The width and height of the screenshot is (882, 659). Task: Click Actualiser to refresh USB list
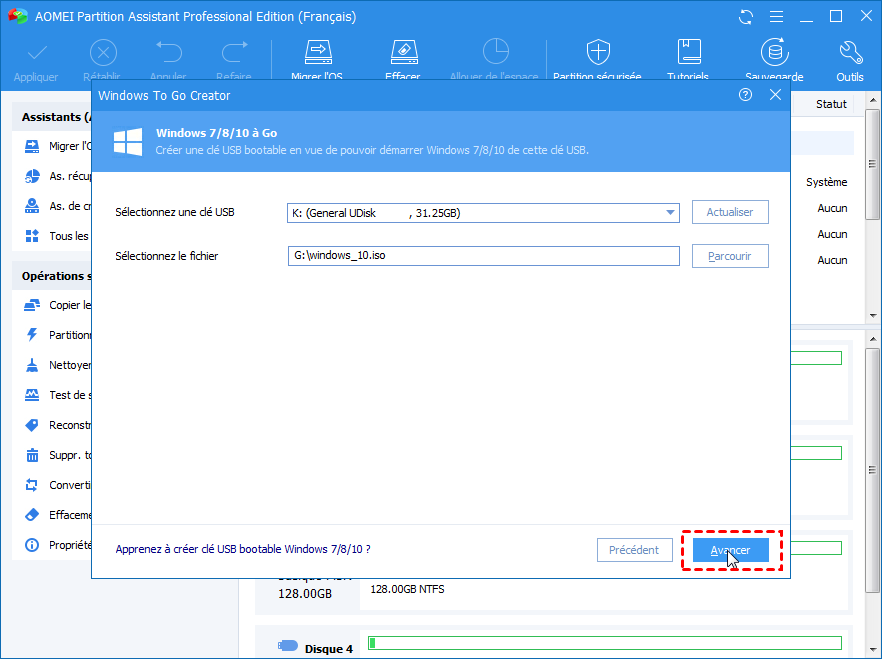pyautogui.click(x=730, y=212)
